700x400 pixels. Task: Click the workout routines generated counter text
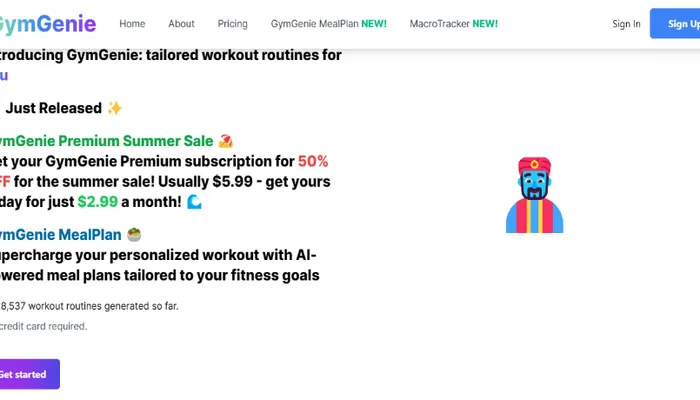pyautogui.click(x=90, y=305)
